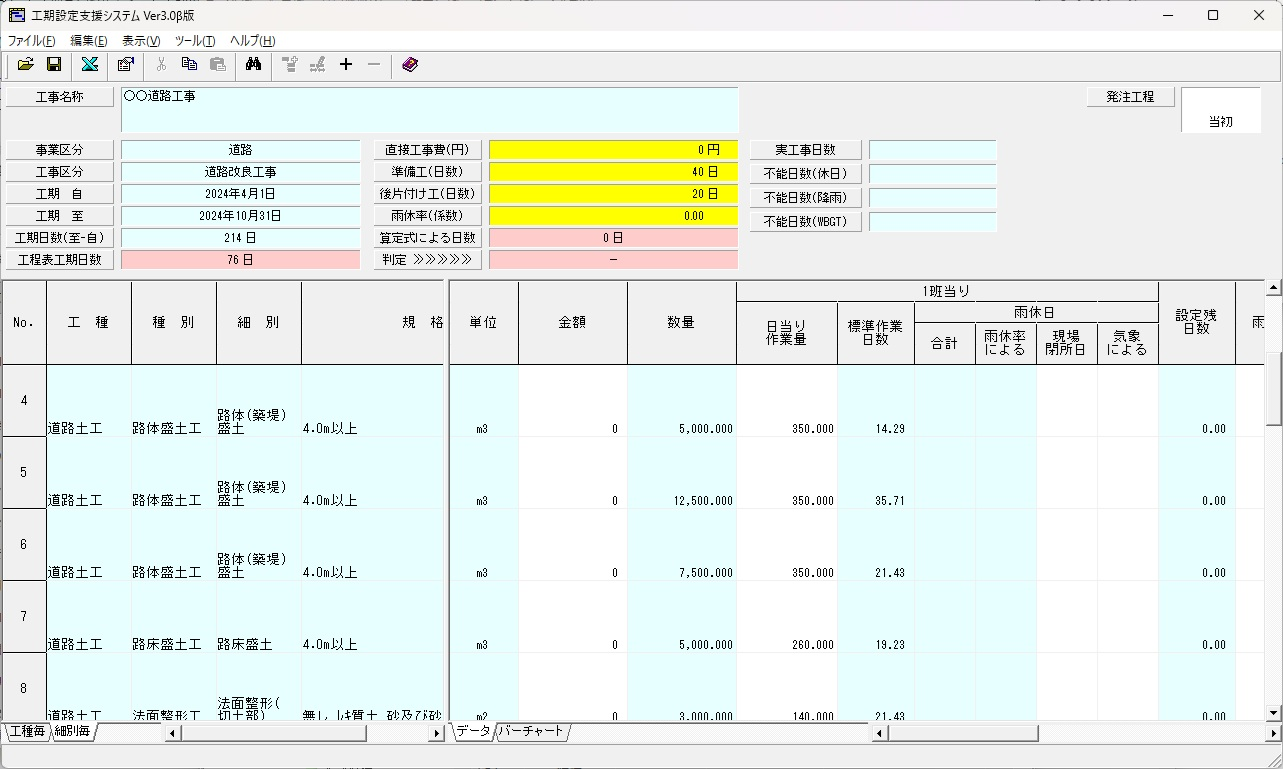Click the 判定 ≫≫≫≫≫ button

428,260
